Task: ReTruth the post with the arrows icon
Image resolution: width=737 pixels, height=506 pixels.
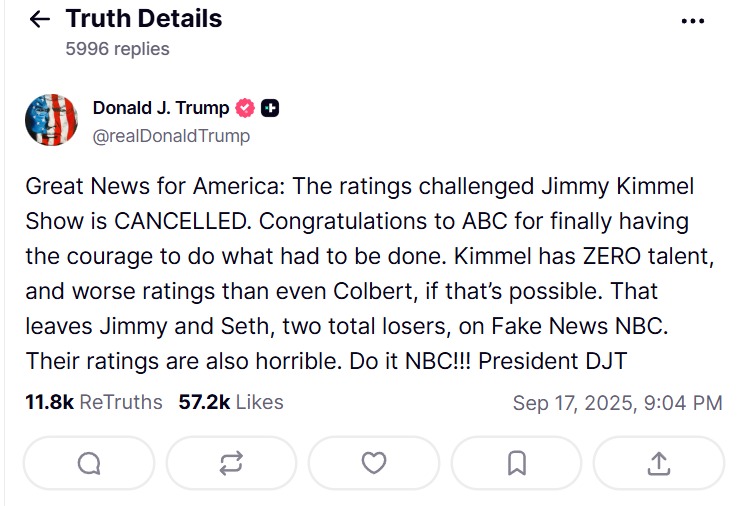Action: tap(231, 463)
